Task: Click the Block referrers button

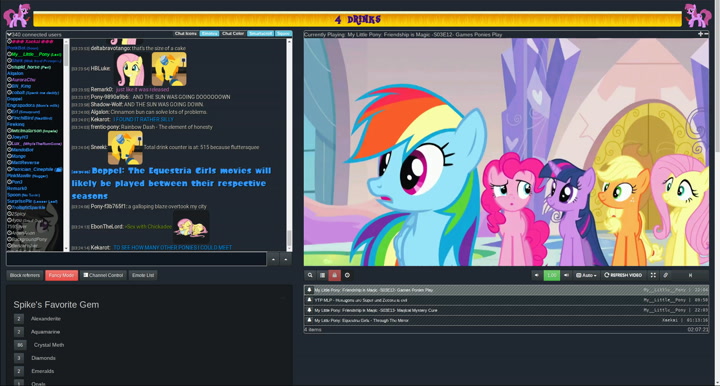Action: (25, 275)
